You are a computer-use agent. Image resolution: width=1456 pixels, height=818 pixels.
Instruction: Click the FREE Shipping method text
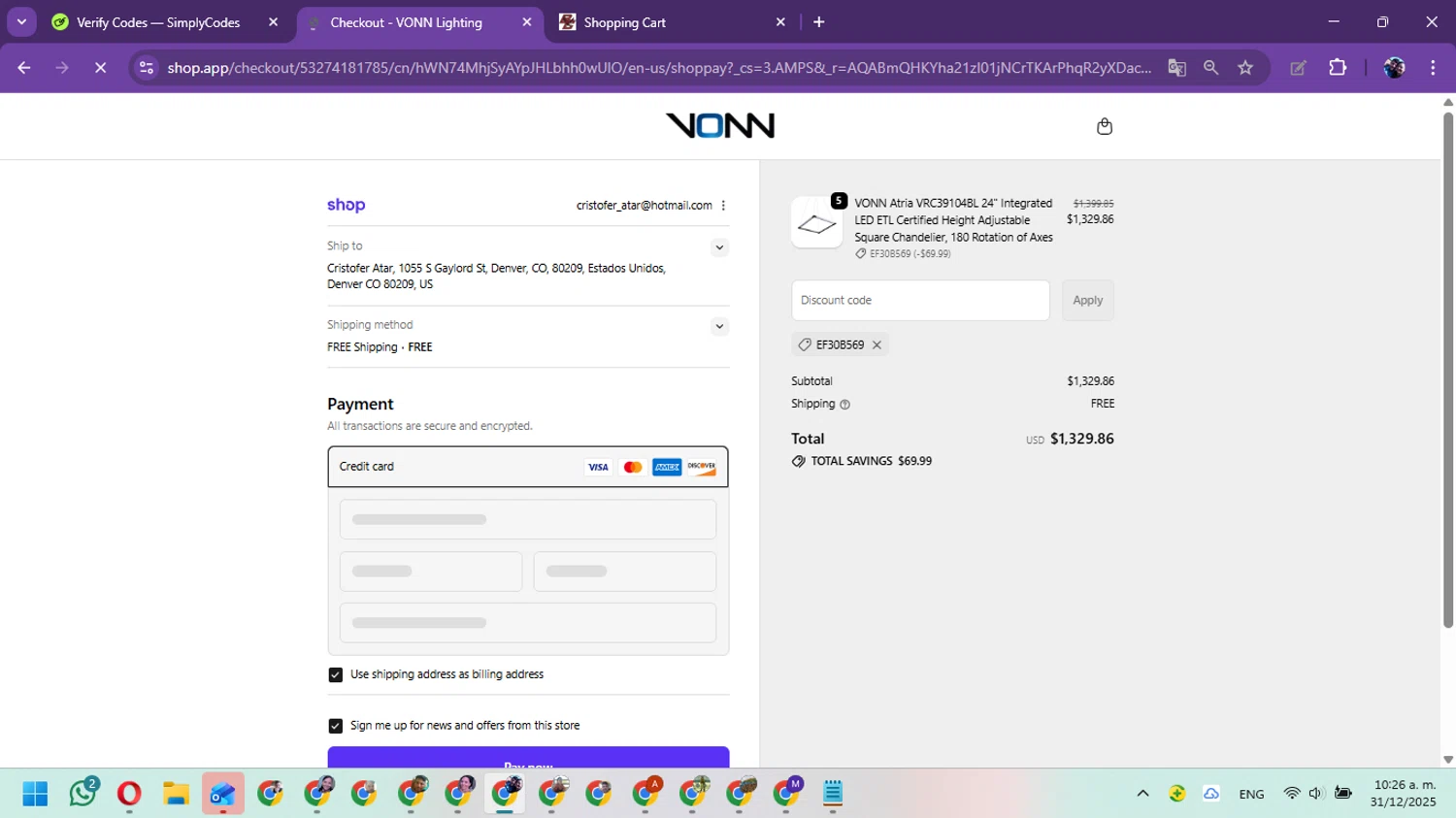tap(380, 347)
